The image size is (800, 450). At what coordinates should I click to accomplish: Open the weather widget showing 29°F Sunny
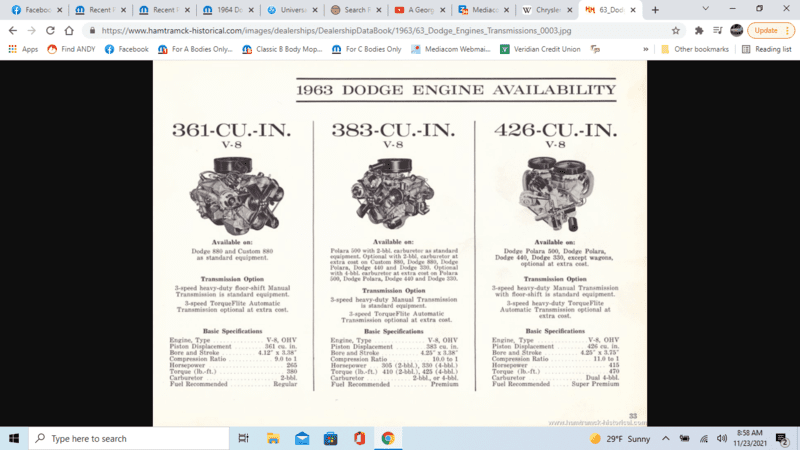click(x=619, y=439)
